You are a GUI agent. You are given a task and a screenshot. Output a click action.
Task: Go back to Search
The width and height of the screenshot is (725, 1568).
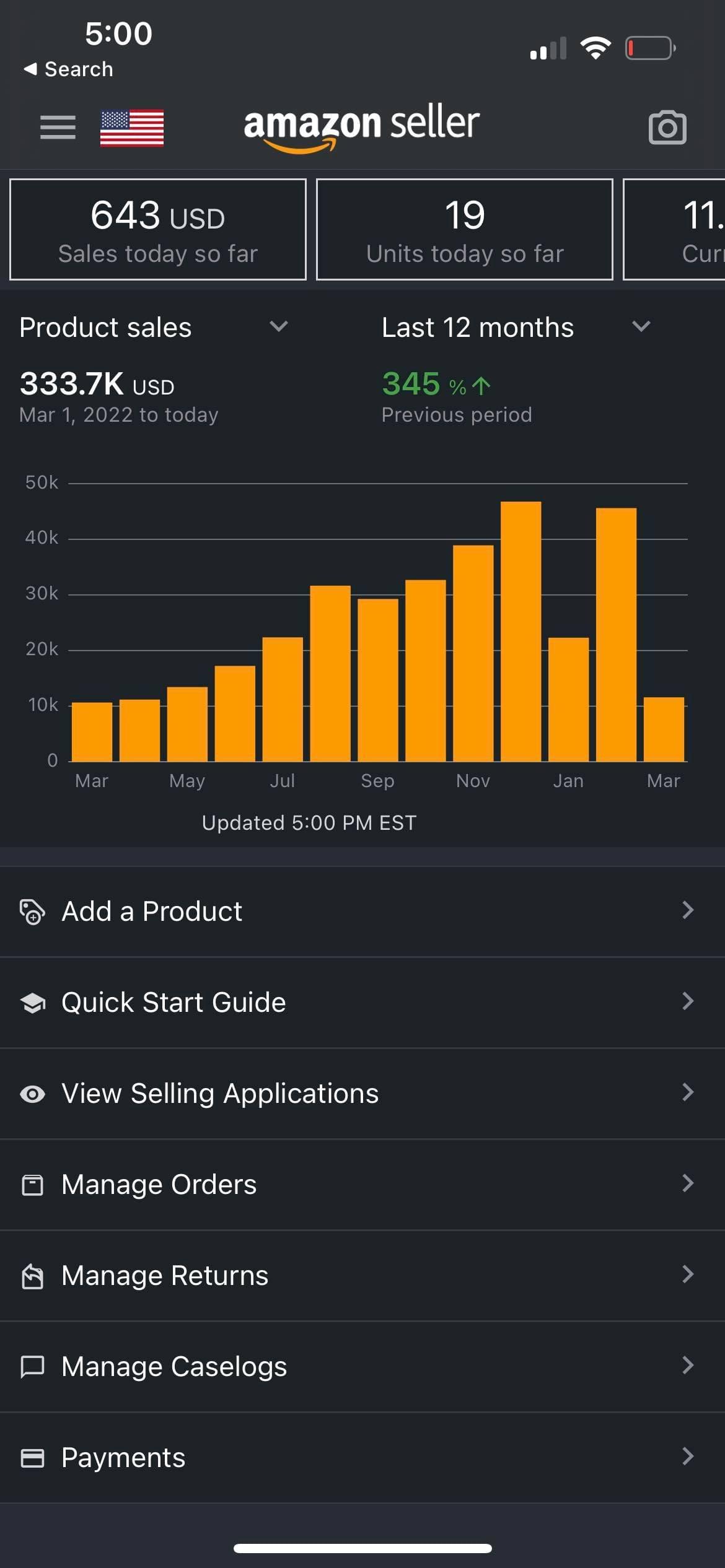(x=68, y=69)
